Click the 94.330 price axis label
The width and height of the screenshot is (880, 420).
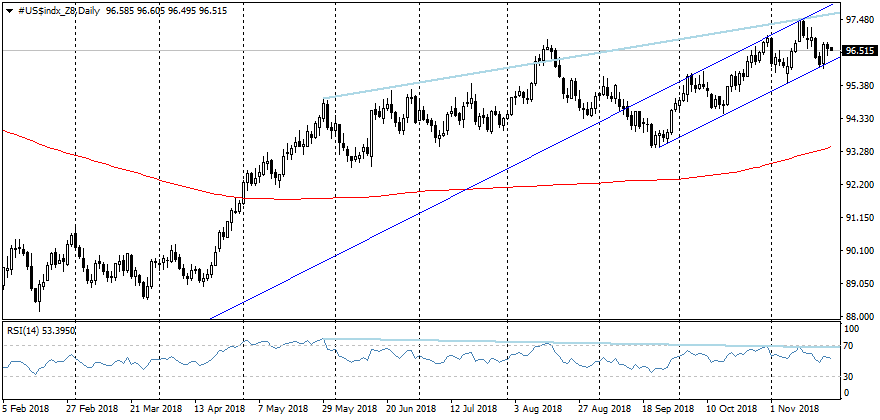click(858, 119)
